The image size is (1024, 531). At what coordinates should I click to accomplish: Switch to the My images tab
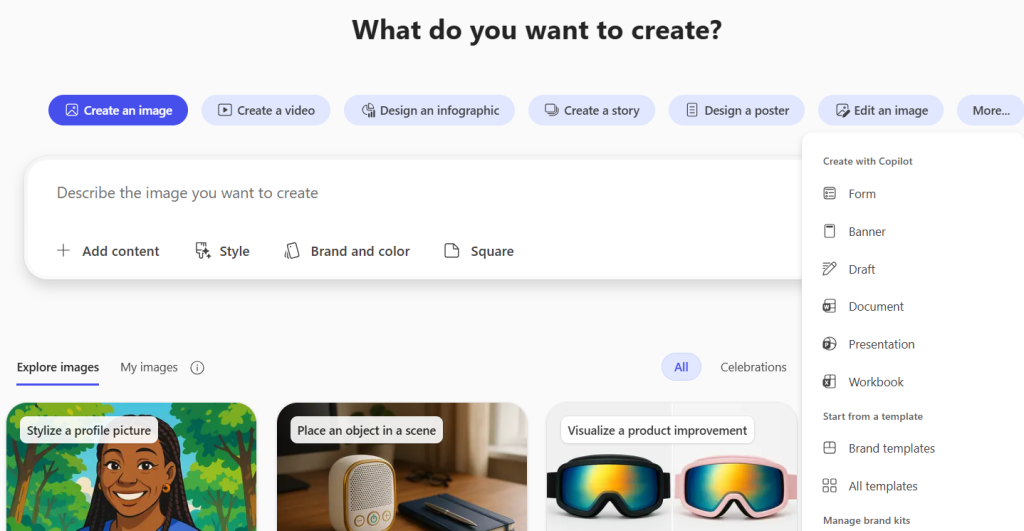149,367
